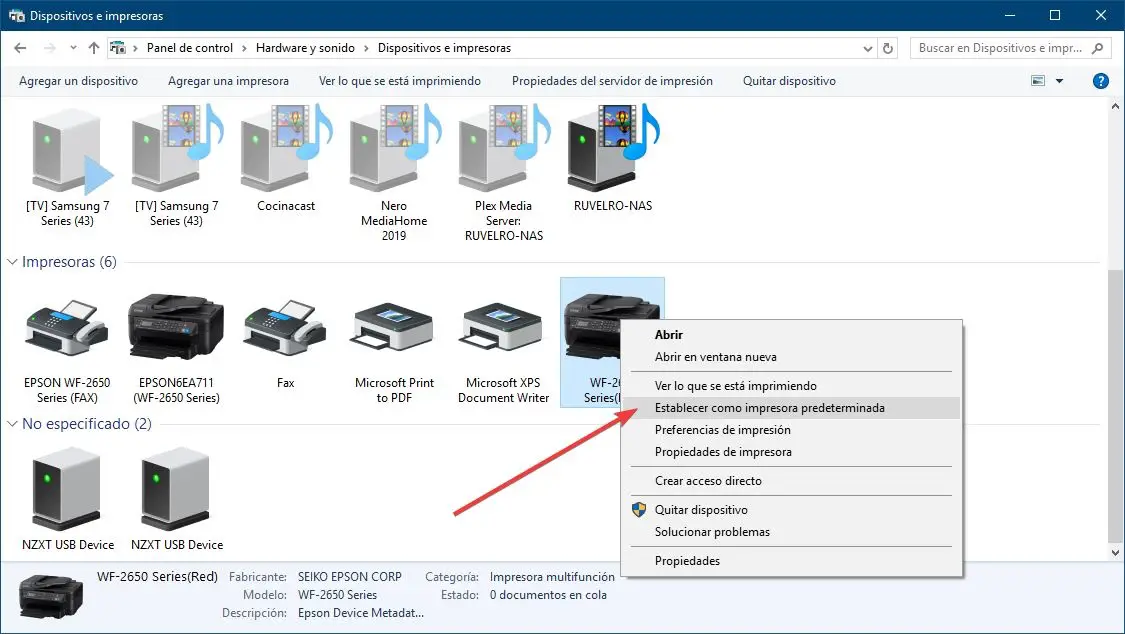Click the Impresora multifunción category value
Image resolution: width=1125 pixels, height=634 pixels.
click(552, 577)
